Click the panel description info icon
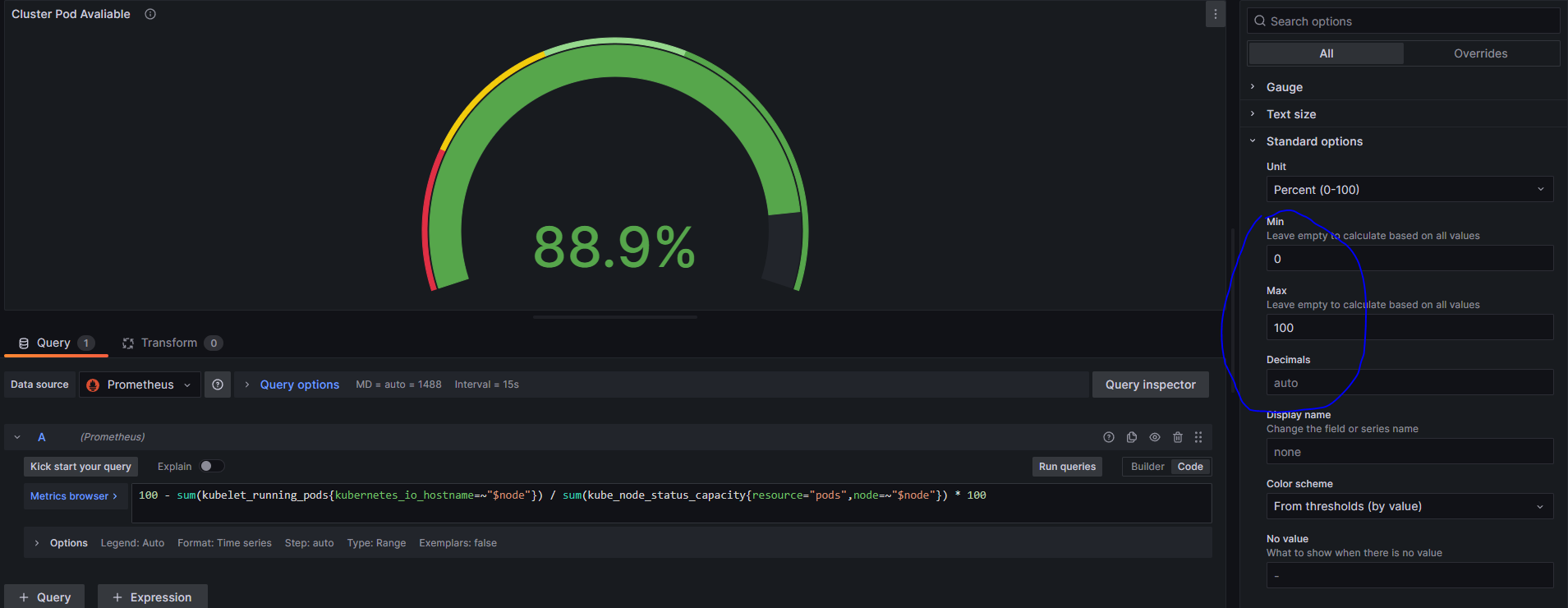 click(150, 14)
